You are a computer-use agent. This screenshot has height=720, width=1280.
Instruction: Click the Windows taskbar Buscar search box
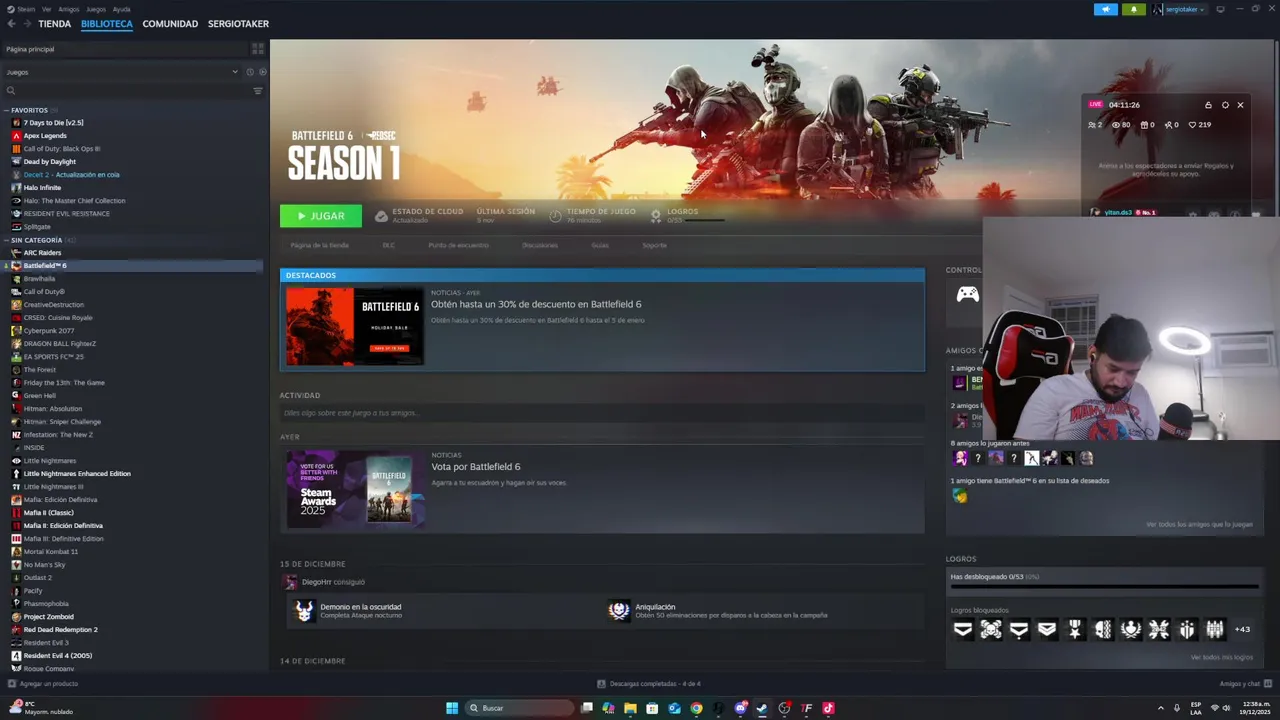coord(520,708)
